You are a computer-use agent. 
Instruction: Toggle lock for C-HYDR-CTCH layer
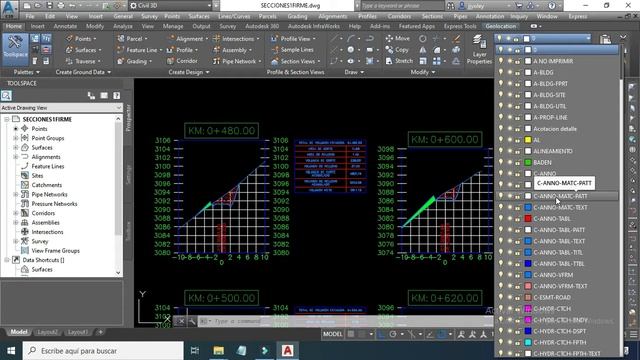(517, 309)
